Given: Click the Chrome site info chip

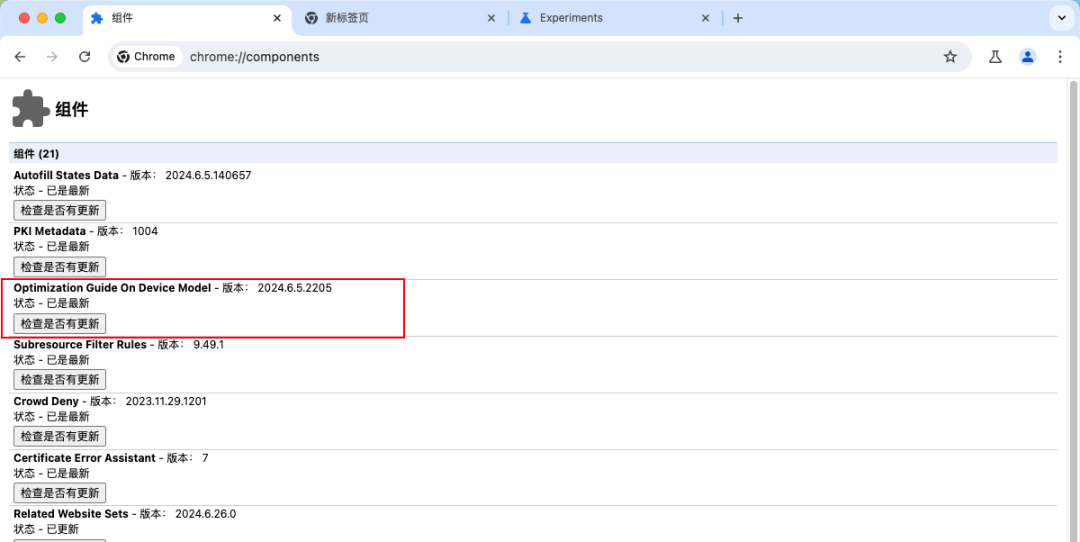Looking at the screenshot, I should click(146, 56).
